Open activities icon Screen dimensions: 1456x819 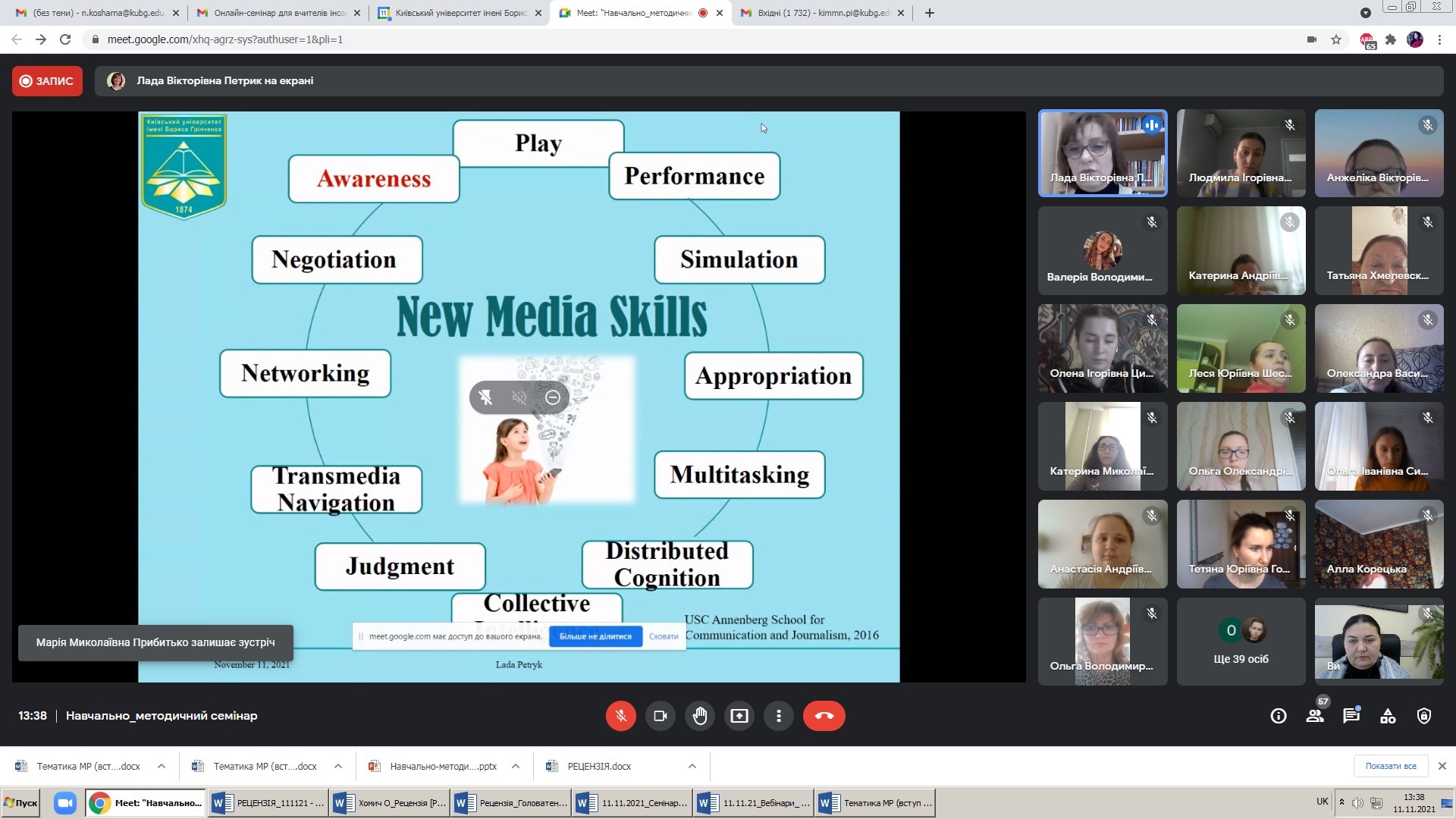(x=1388, y=716)
